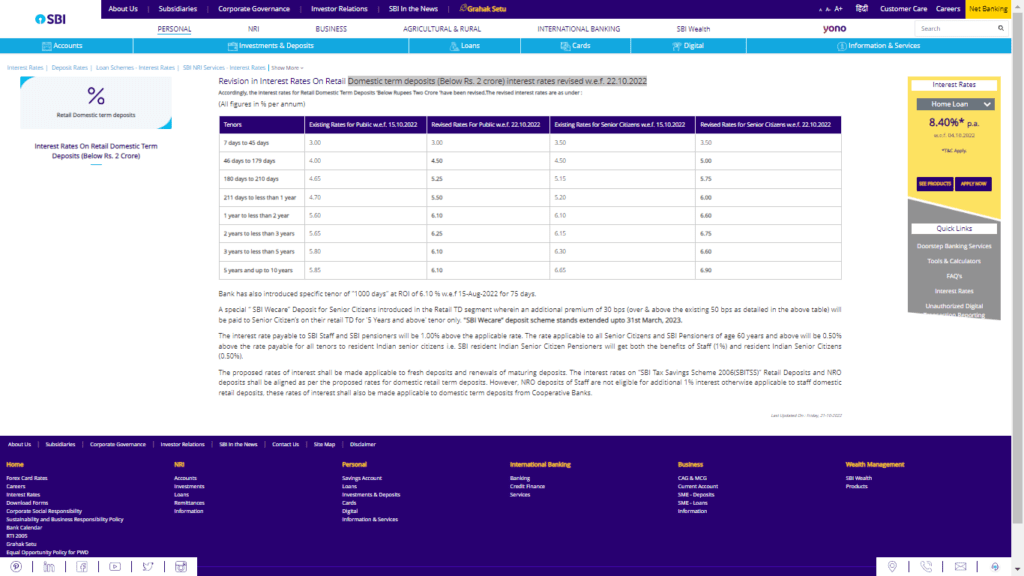Click the phone call icon at bottom right
Viewport: 1024px width, 576px height.
point(926,566)
